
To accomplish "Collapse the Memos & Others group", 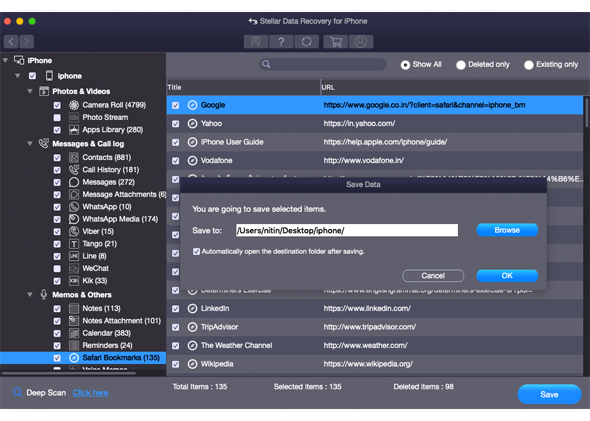I will [x=30, y=295].
